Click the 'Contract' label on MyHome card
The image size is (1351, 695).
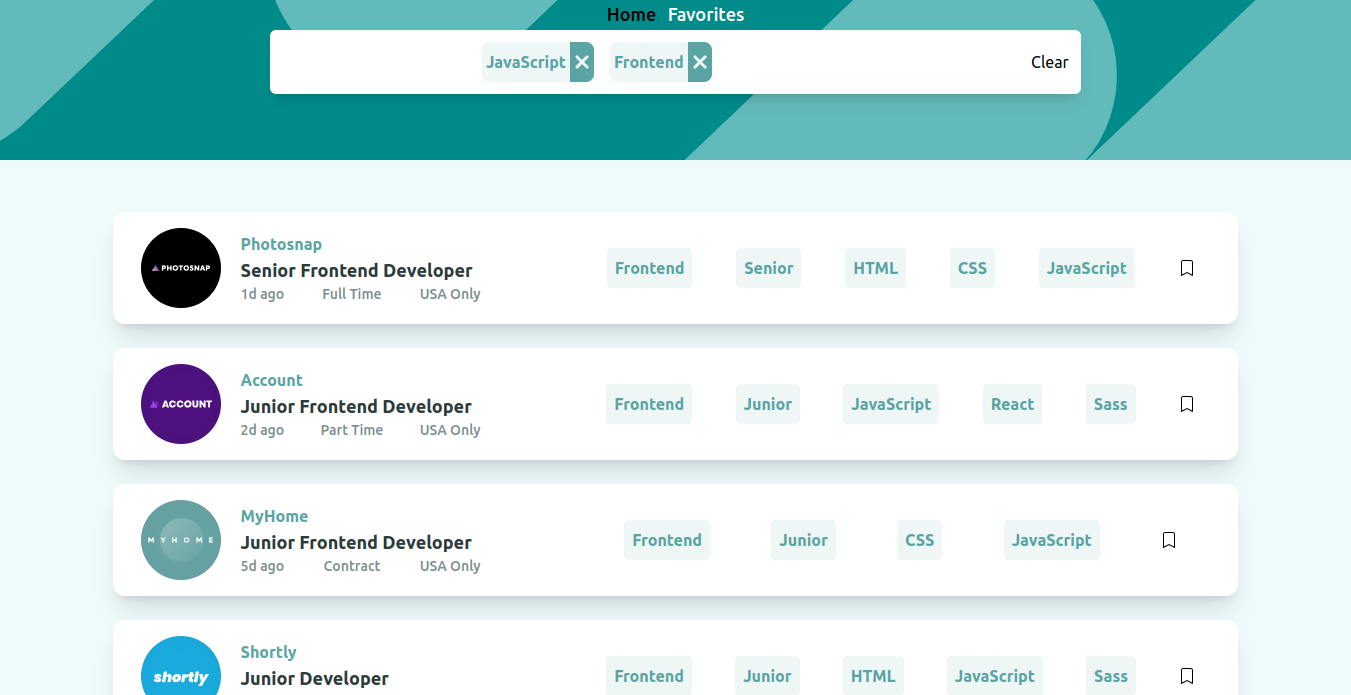click(x=352, y=566)
